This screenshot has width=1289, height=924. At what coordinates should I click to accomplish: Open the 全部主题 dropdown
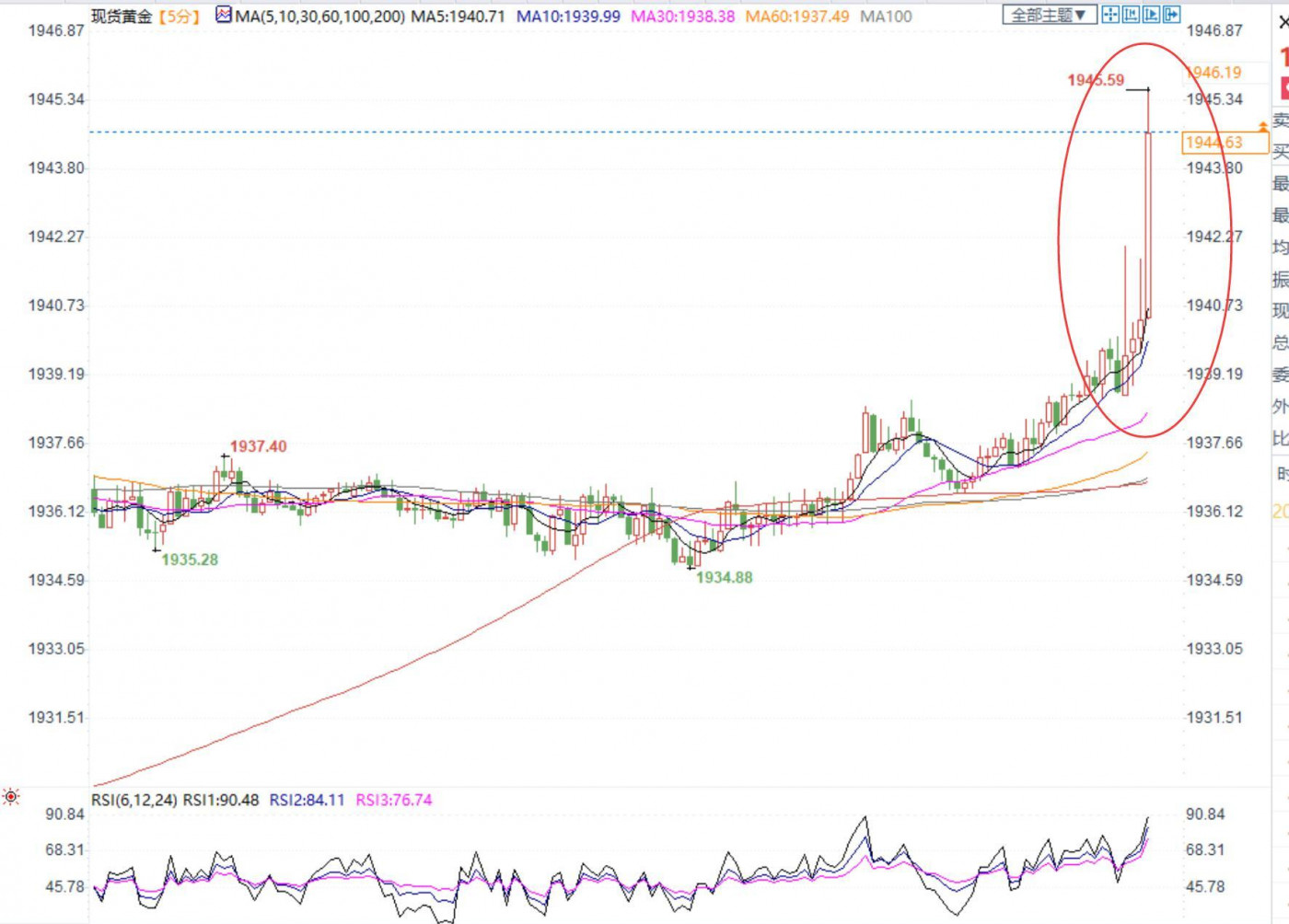tap(1048, 15)
